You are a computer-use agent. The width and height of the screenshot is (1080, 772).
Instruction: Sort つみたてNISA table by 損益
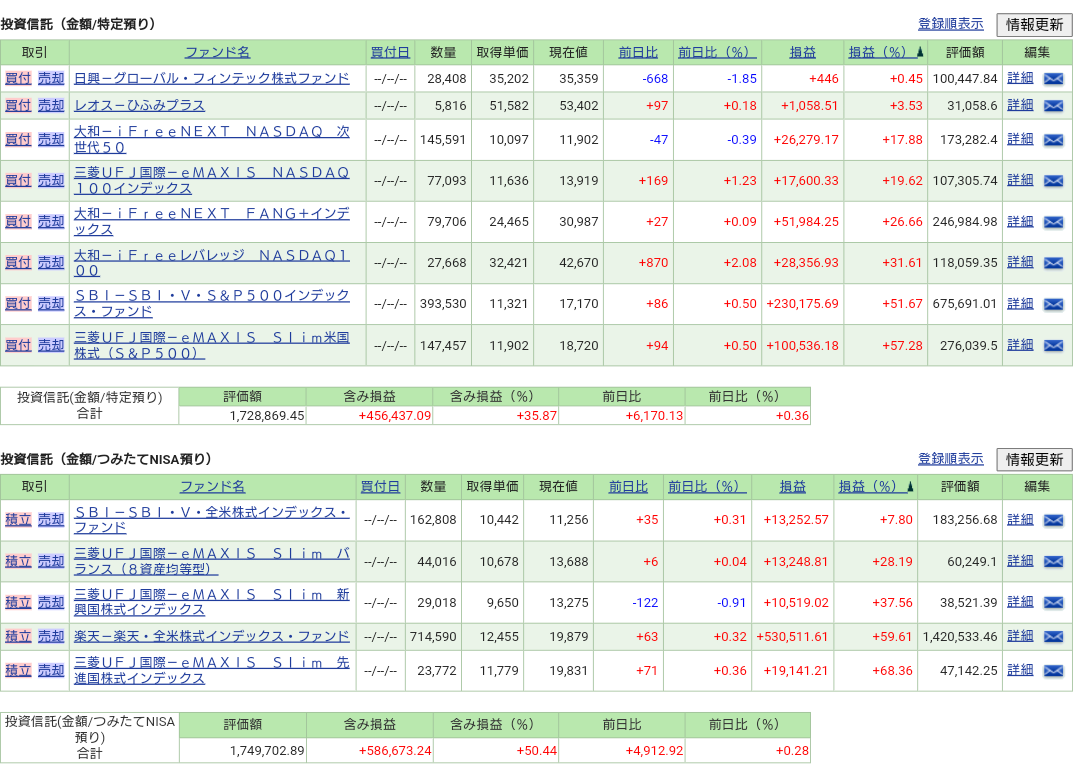793,487
